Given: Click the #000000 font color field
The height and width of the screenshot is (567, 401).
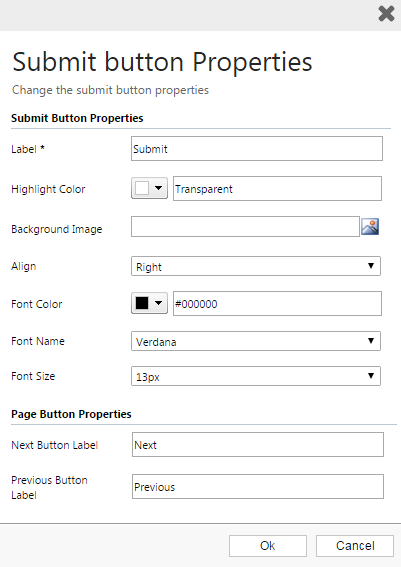Looking at the screenshot, I should pos(277,303).
